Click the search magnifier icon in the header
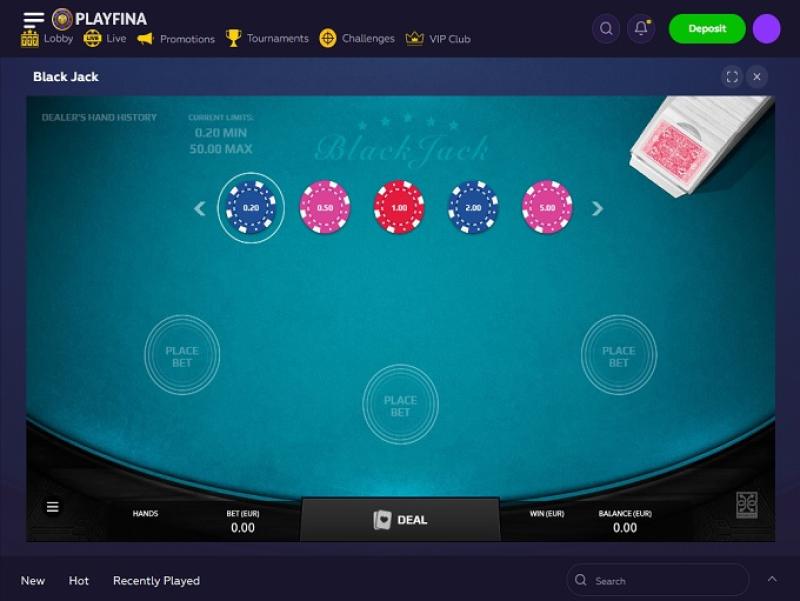This screenshot has width=800, height=601. pos(606,29)
